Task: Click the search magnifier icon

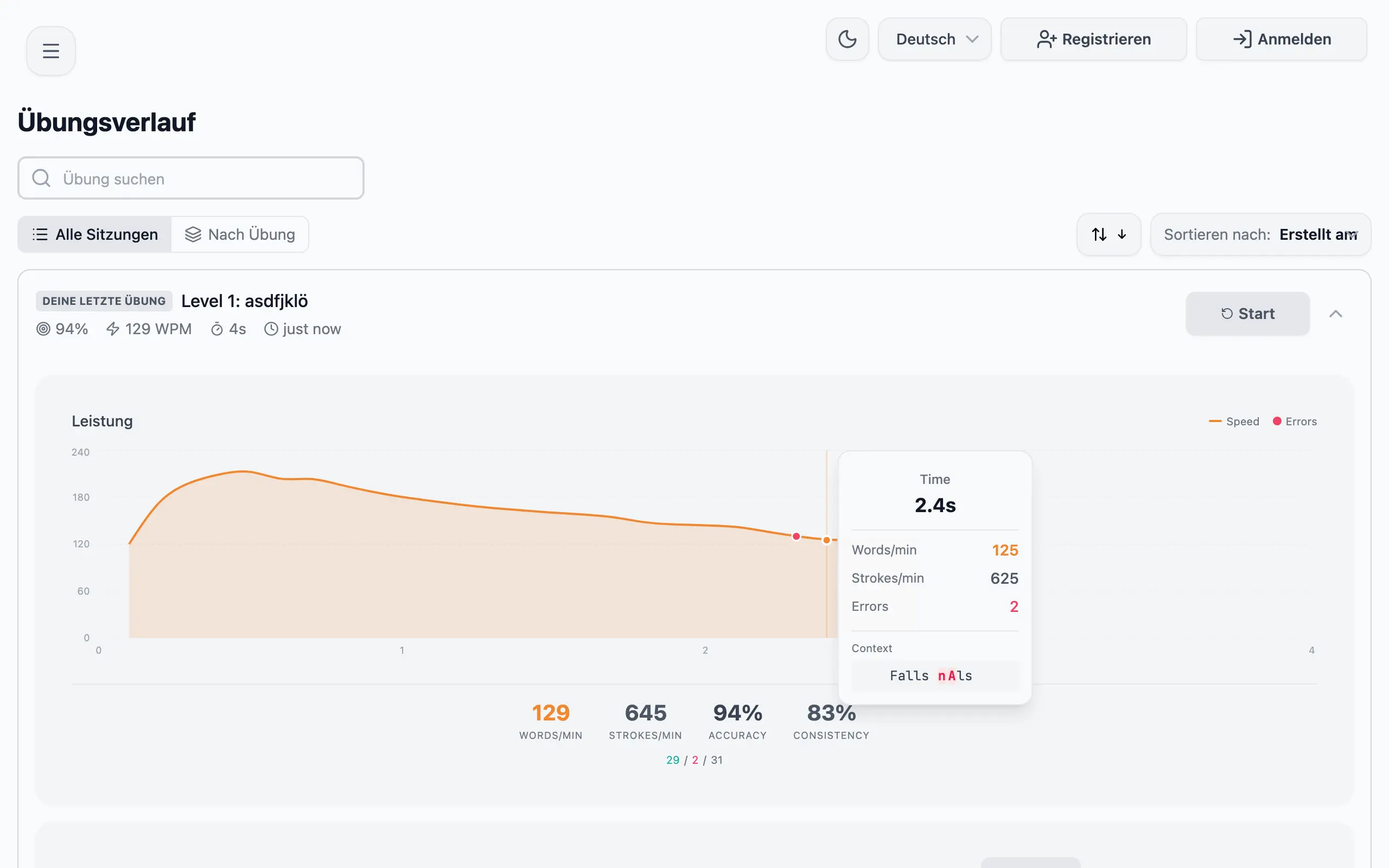Action: (x=40, y=178)
